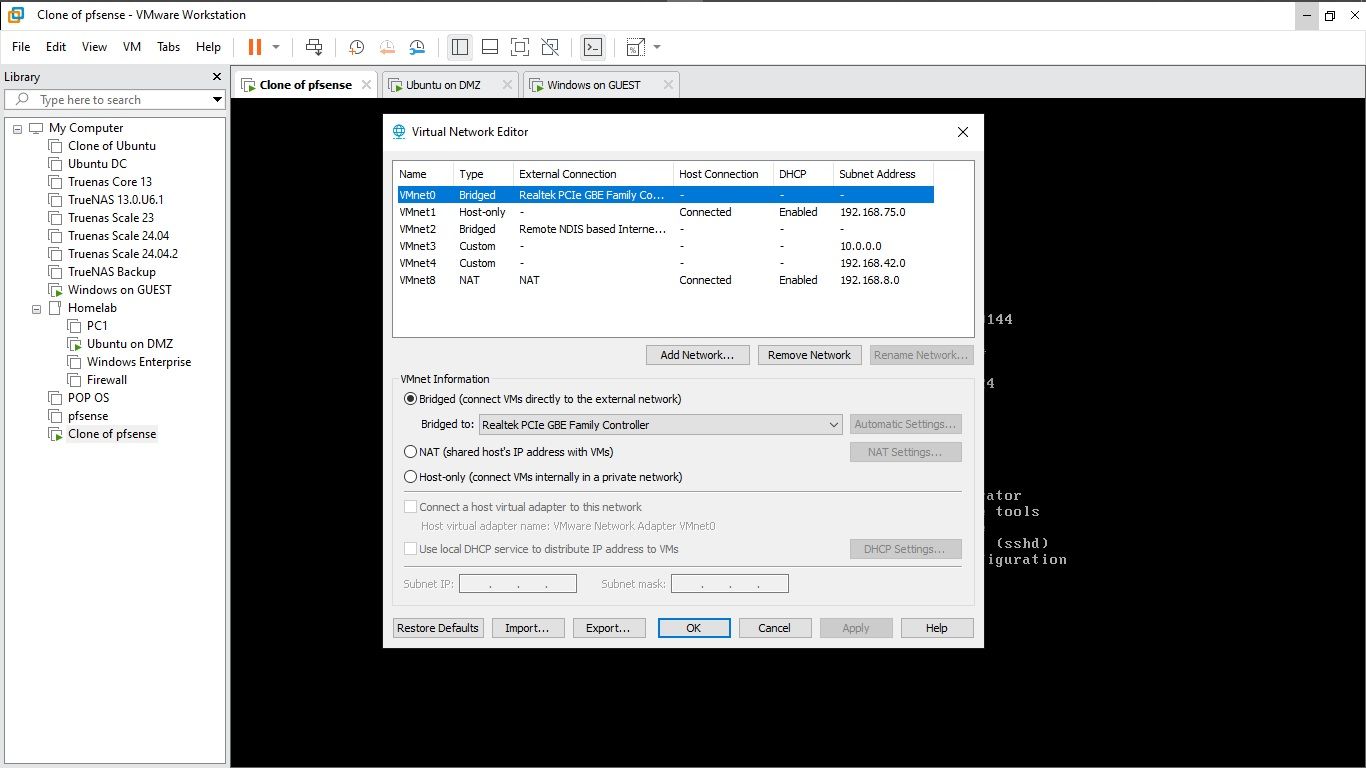The height and width of the screenshot is (768, 1366).
Task: Open the View menu
Action: coord(94,47)
